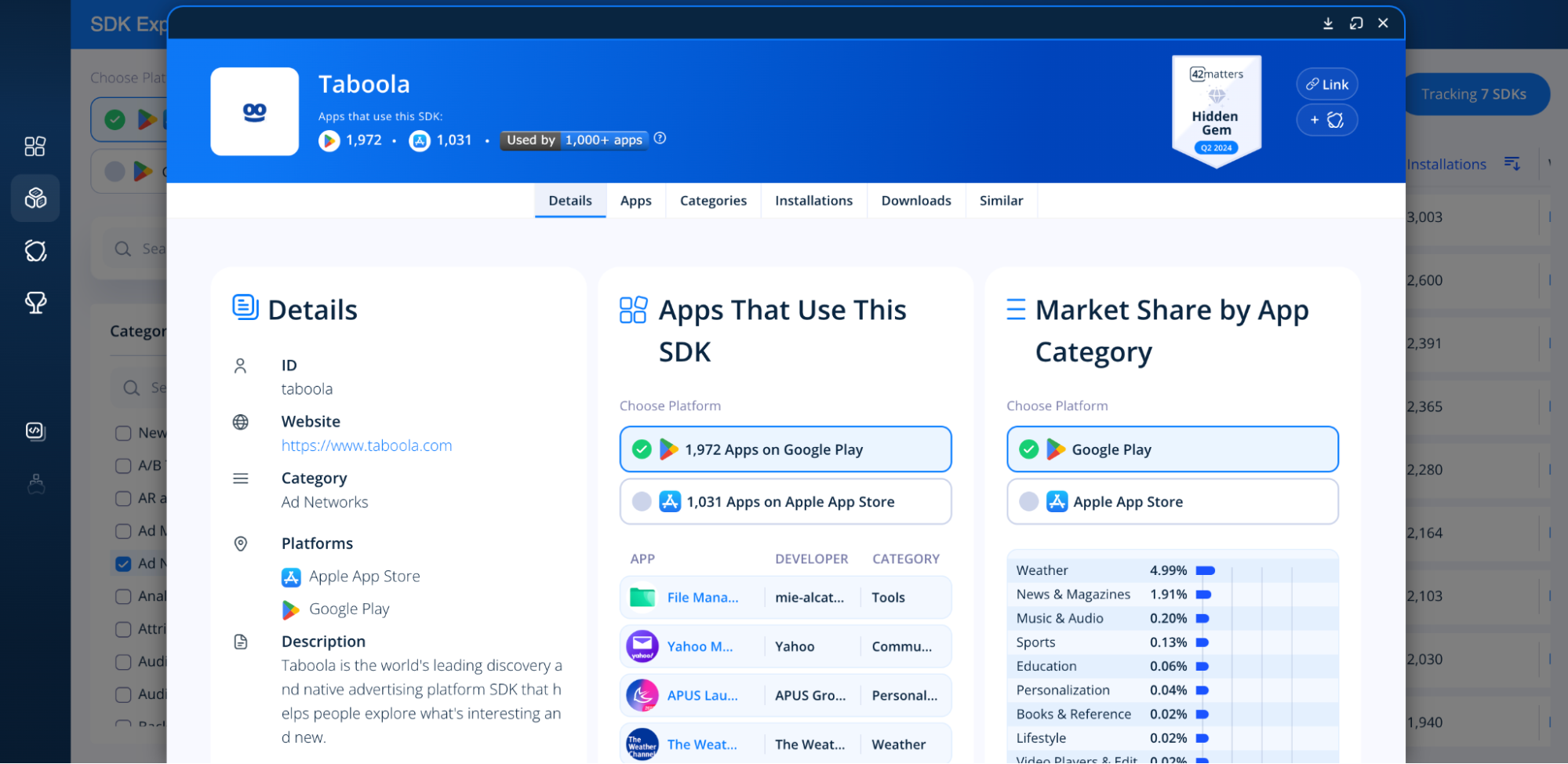
Task: Open the File Mana... app link
Action: click(703, 598)
